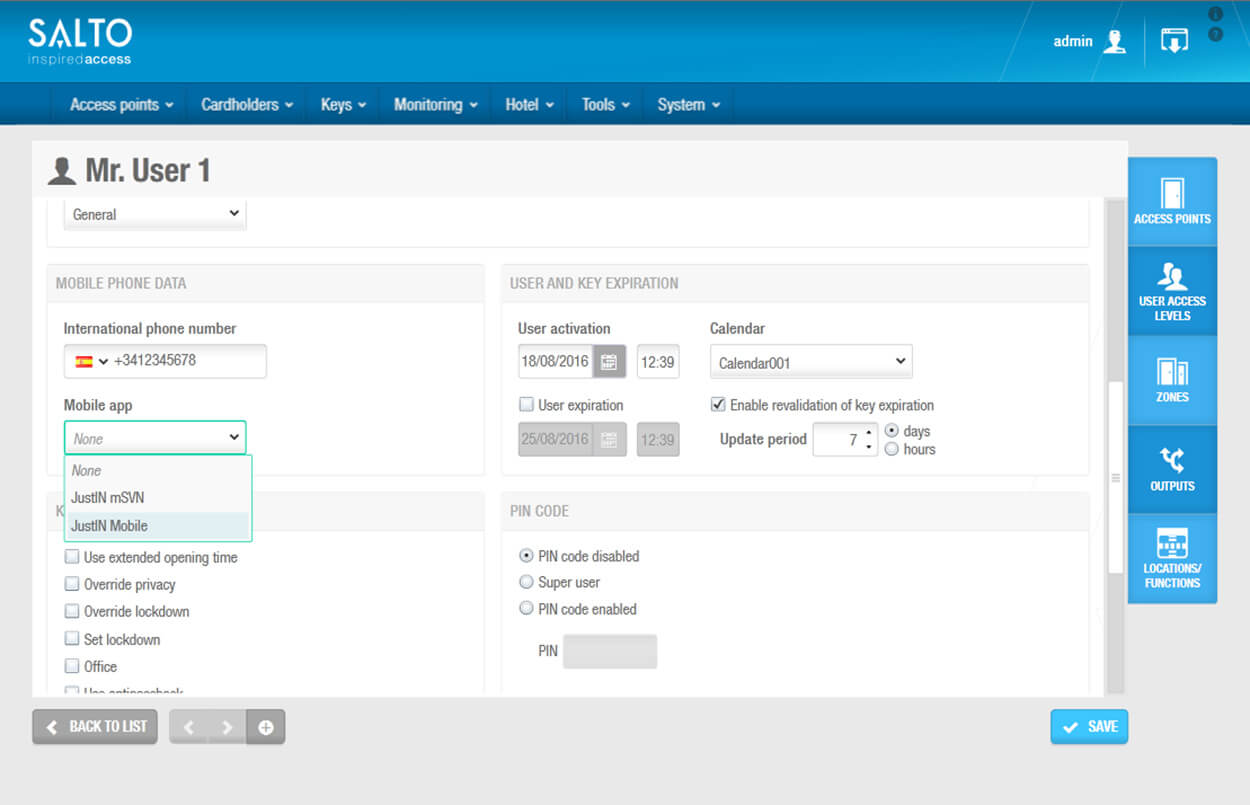1250x805 pixels.
Task: Open the Zones sidebar panel
Action: [x=1172, y=380]
